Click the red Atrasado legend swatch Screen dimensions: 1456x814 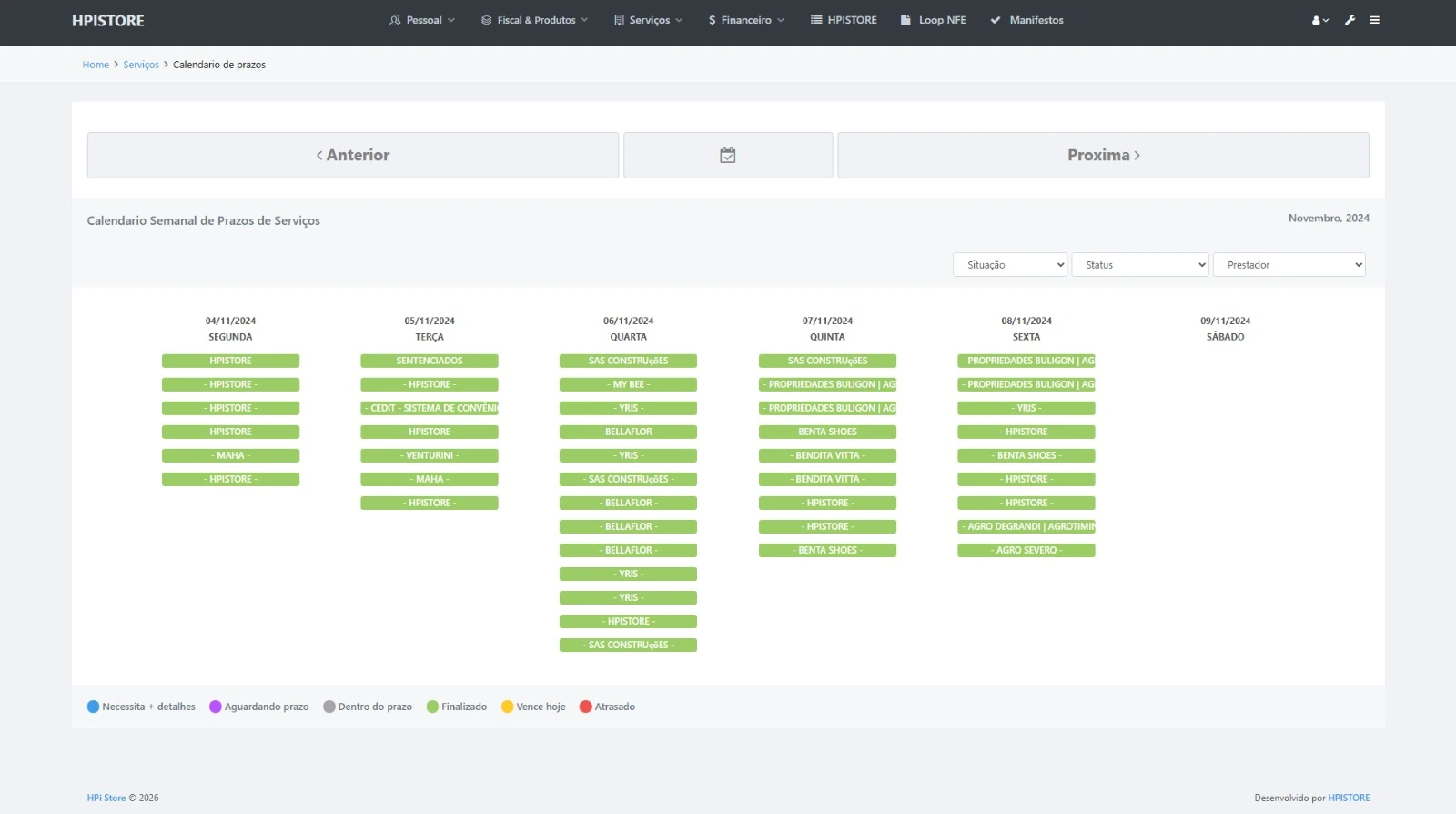click(586, 707)
